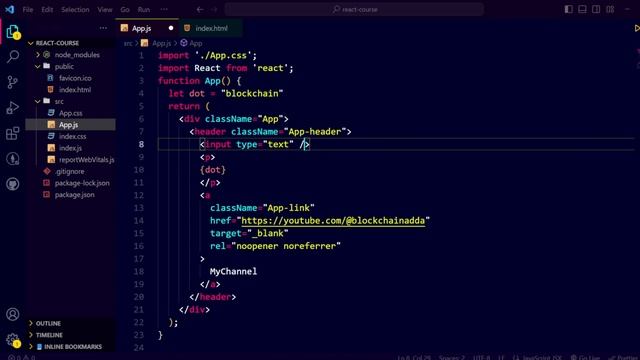This screenshot has height=360, width=640.
Task: Open index.html in the public folder
Action: point(75,90)
